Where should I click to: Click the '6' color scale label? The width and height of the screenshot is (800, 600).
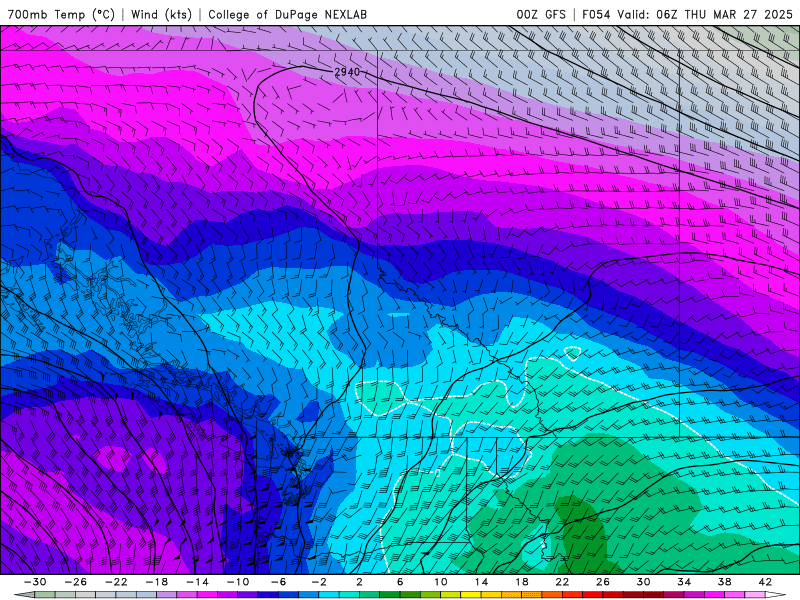(x=400, y=582)
